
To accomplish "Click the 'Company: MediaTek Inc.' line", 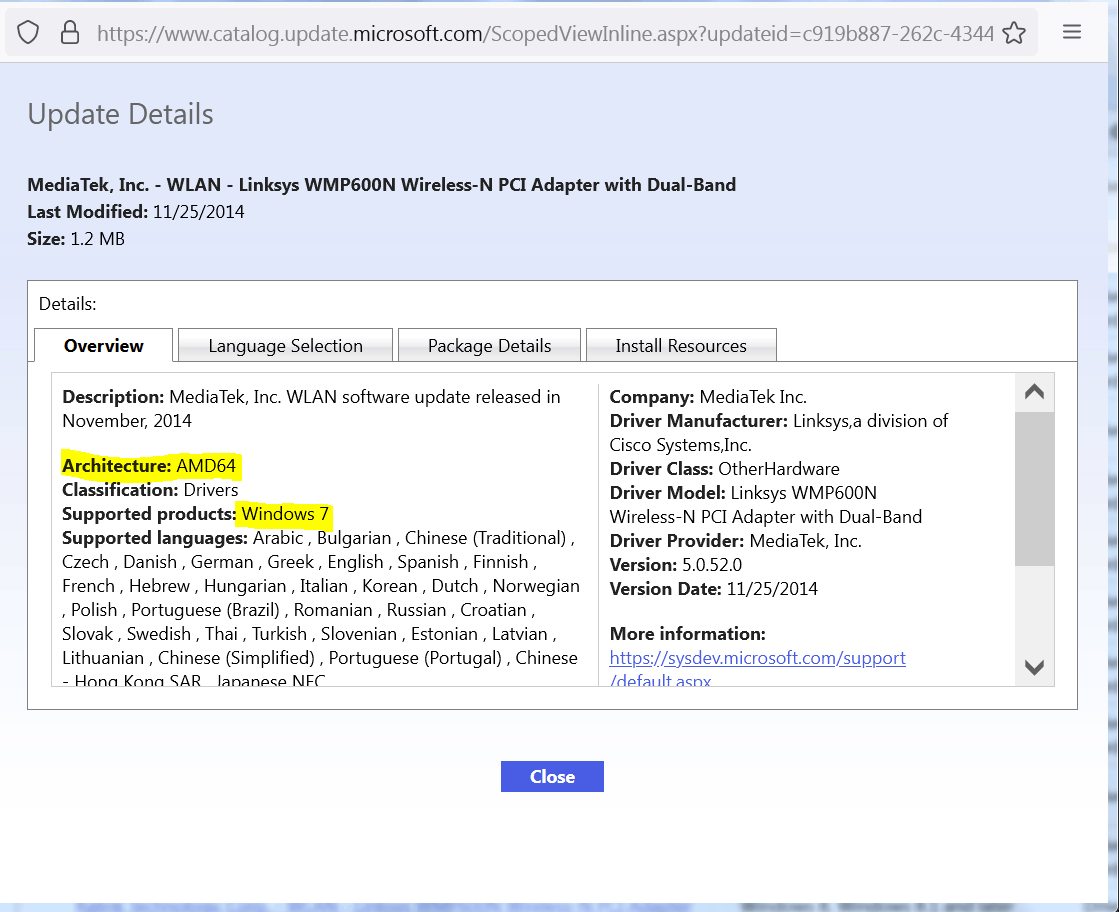I will tap(708, 397).
